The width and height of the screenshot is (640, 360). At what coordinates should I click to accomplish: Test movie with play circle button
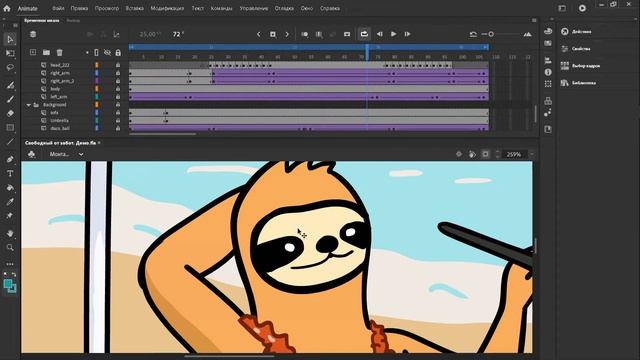point(582,8)
